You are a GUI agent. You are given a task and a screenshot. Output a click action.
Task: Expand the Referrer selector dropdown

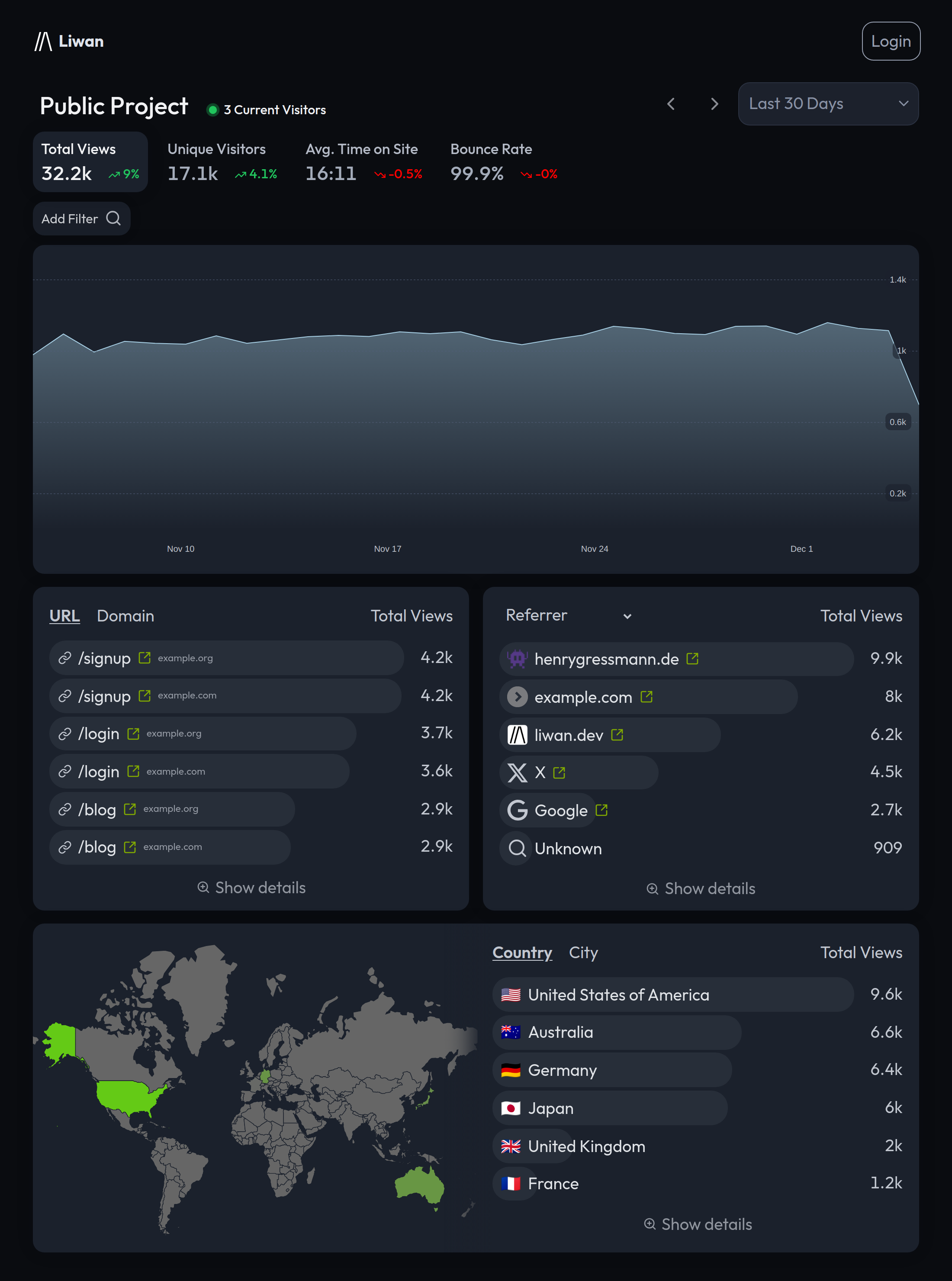click(x=627, y=615)
